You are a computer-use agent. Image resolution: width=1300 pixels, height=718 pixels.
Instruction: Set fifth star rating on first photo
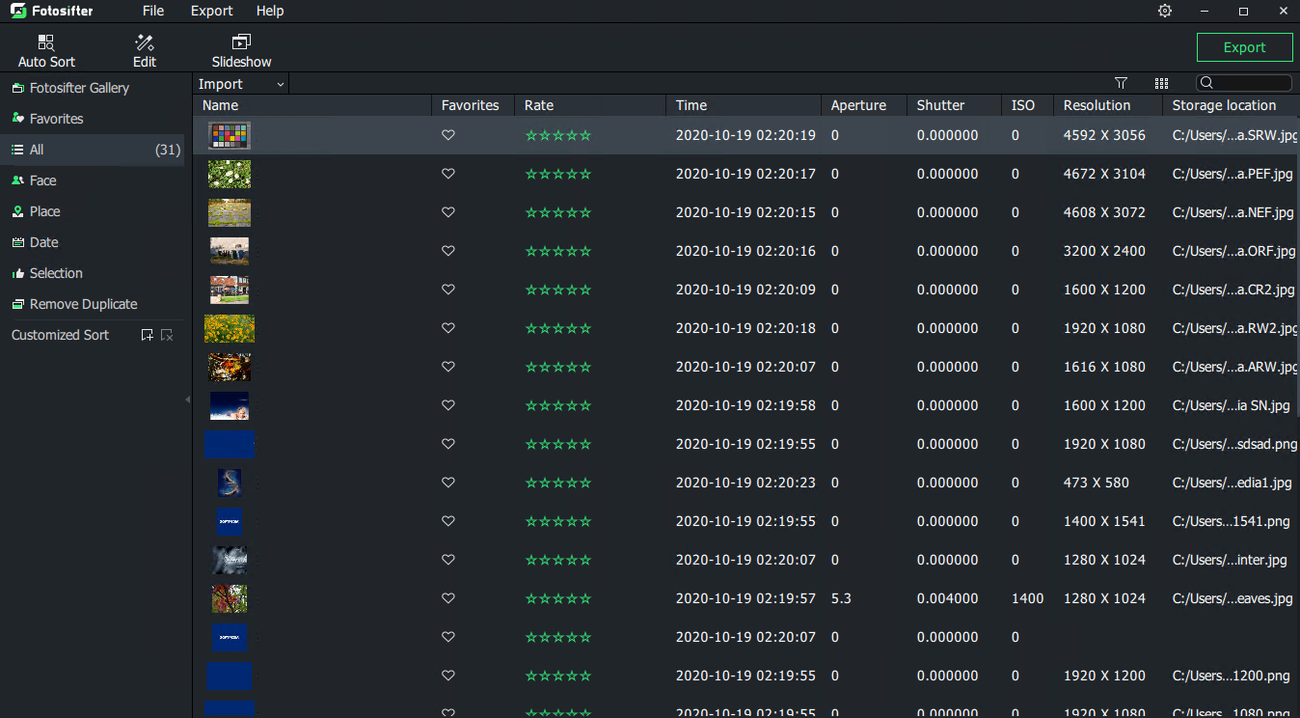pyautogui.click(x=585, y=135)
